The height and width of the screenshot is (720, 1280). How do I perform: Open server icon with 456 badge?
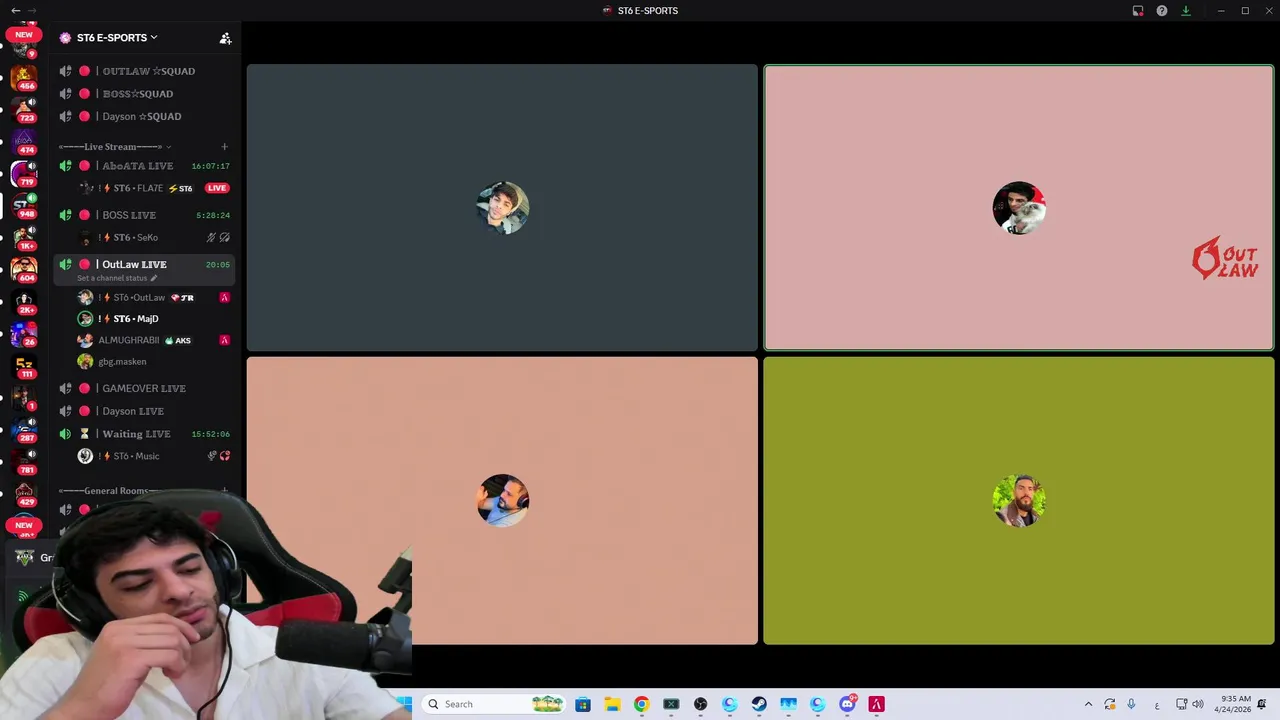[24, 76]
